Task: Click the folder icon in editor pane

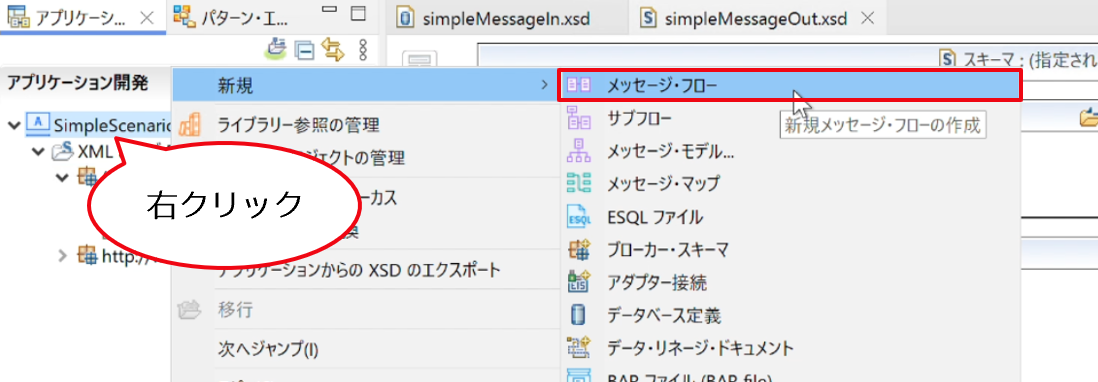Action: (1089, 119)
